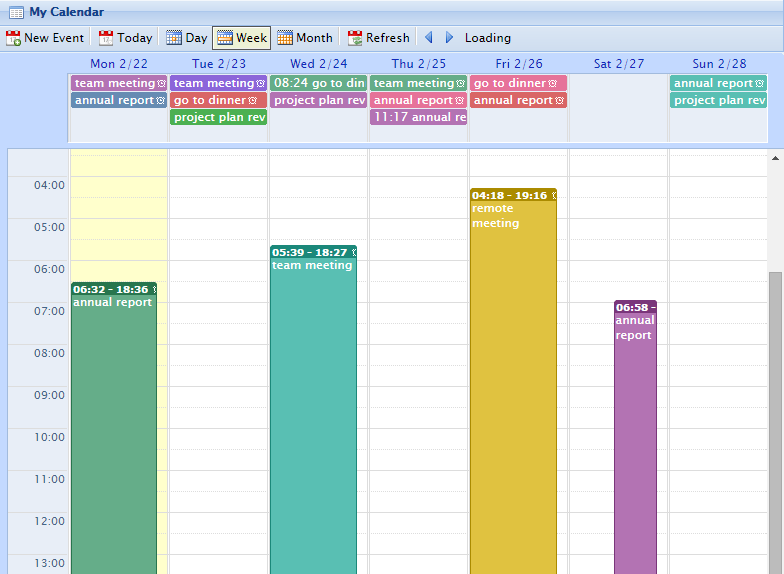Image resolution: width=784 pixels, height=574 pixels.
Task: Open Tuesday's go to dinner event
Action: pyautogui.click(x=211, y=100)
